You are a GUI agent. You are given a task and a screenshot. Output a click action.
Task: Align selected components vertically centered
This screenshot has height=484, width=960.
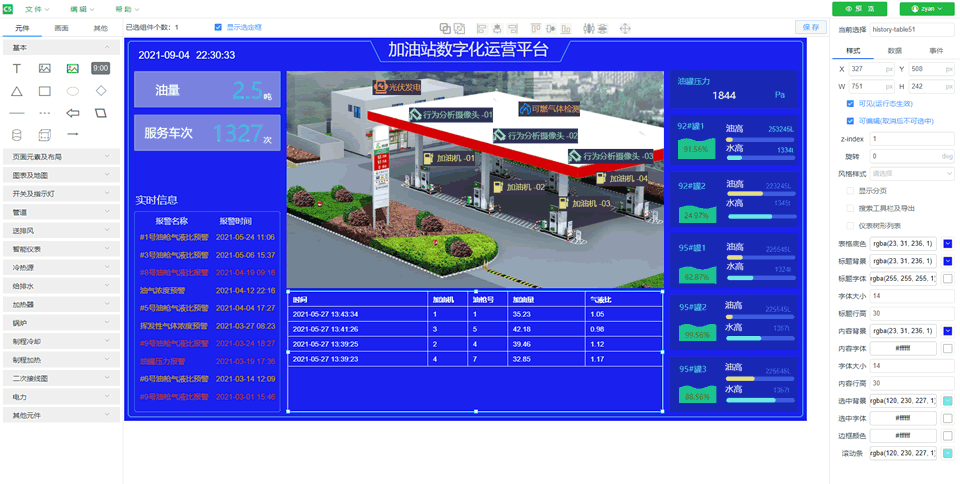(x=550, y=28)
